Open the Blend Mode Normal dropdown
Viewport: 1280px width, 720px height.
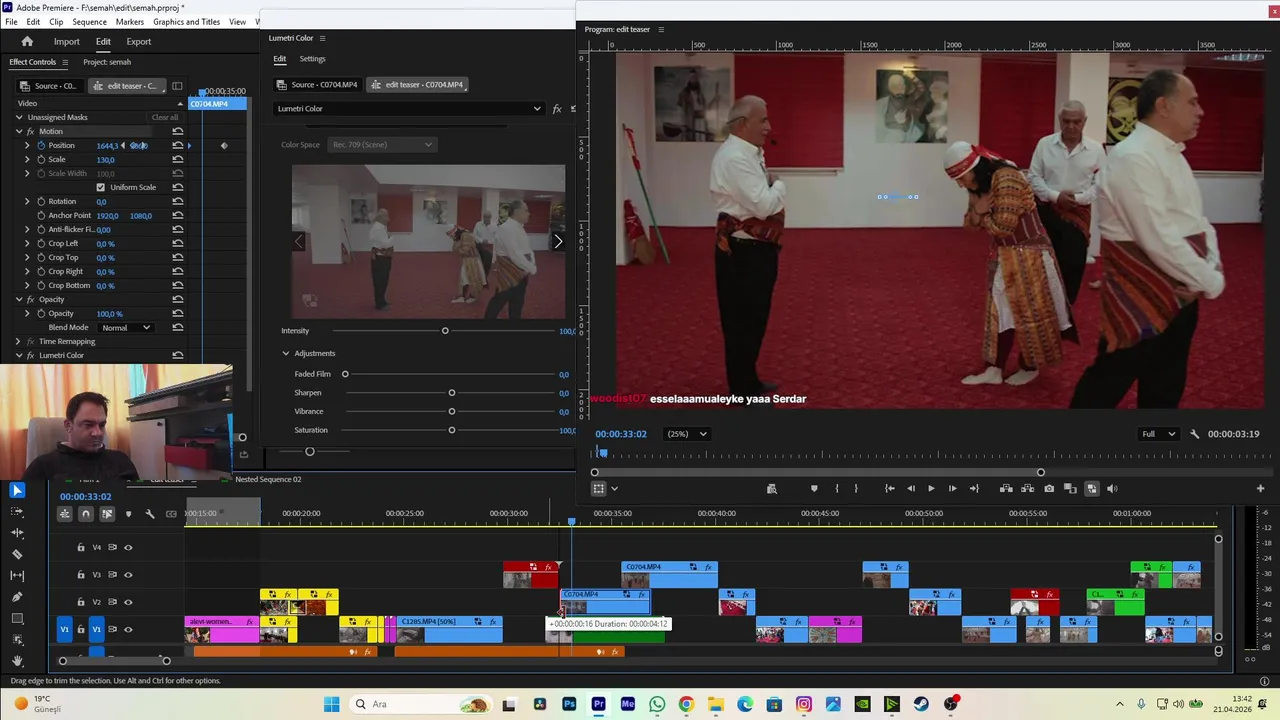point(125,328)
